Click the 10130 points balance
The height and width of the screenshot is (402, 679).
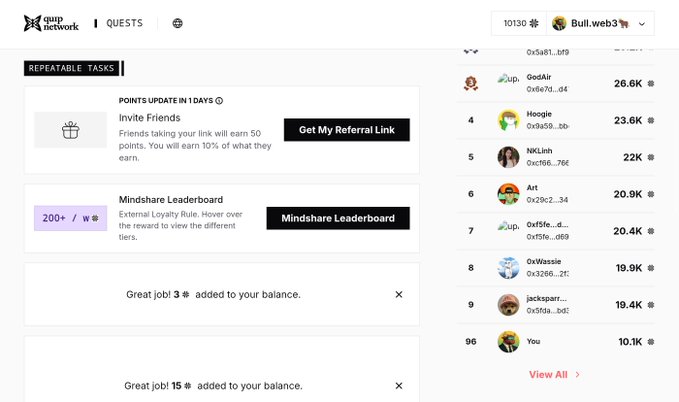point(521,23)
